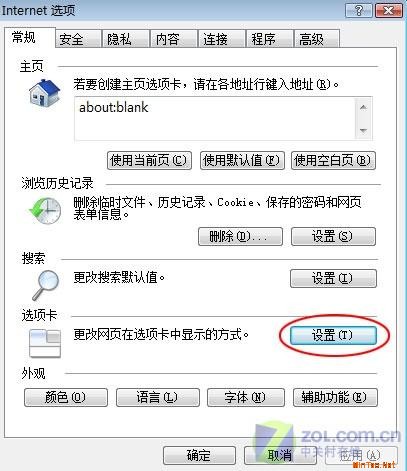Screen dimensions: 407x471
Task: Click the magnifying glass search icon
Action: pos(46,285)
